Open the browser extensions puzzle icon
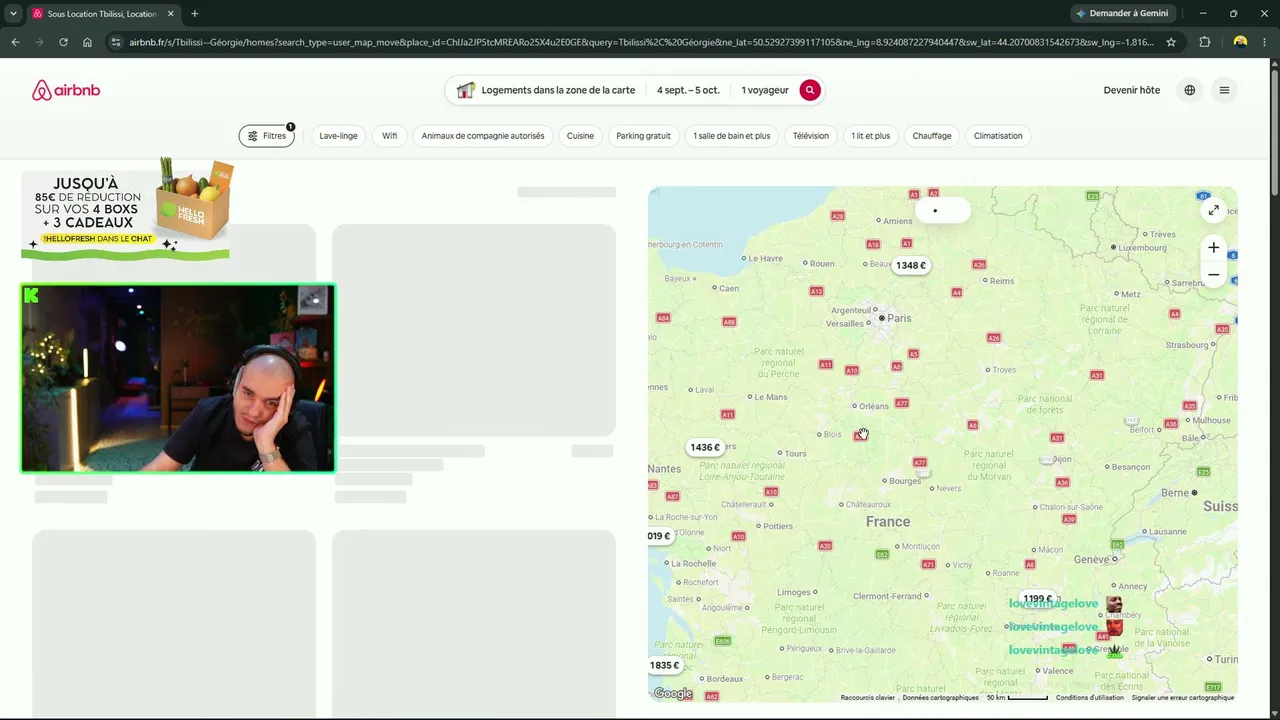The width and height of the screenshot is (1280, 720). tap(1204, 42)
